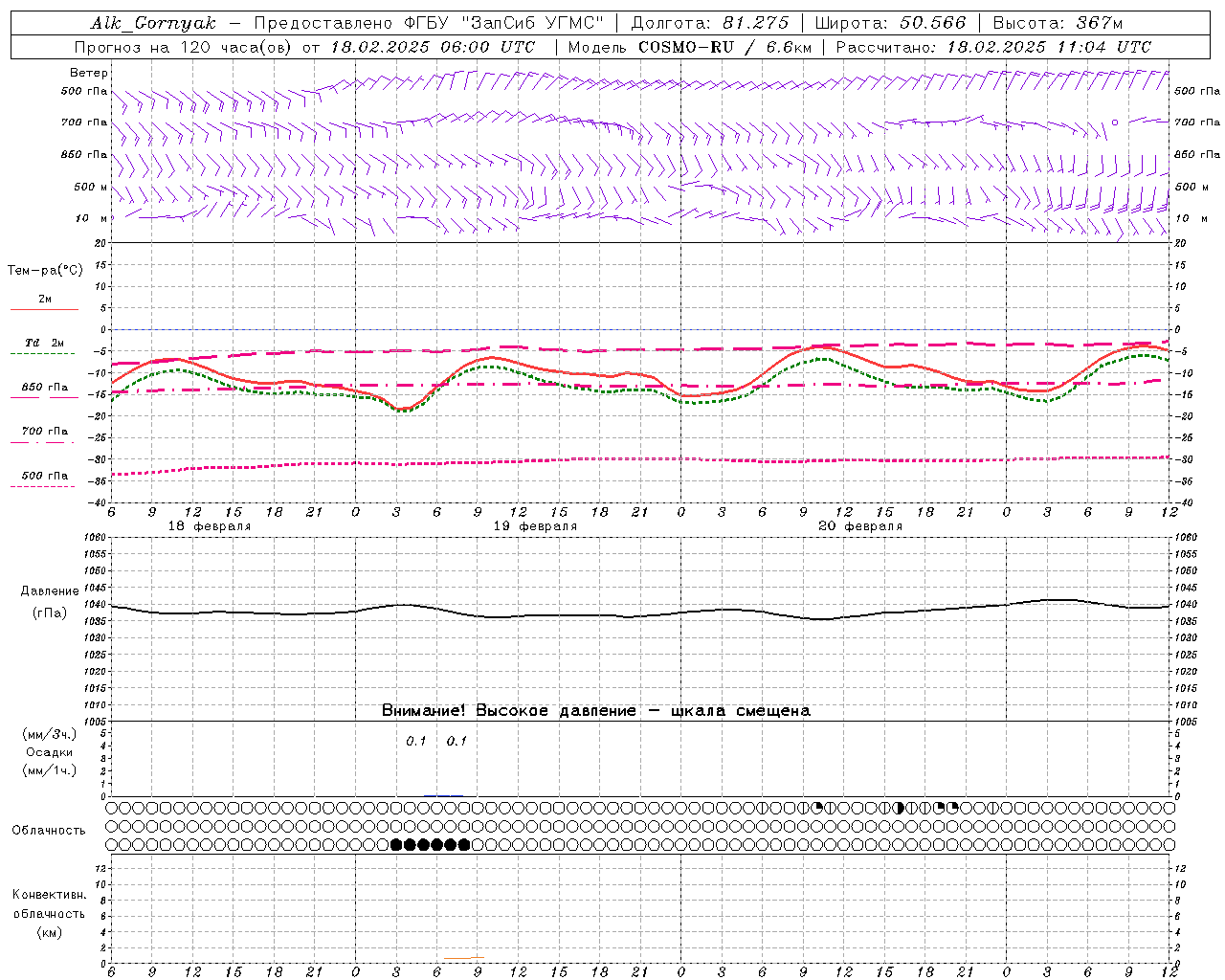The height and width of the screenshot is (980, 1225).
Task: Click the Тем-ра(°C) axis title
Action: (45, 271)
